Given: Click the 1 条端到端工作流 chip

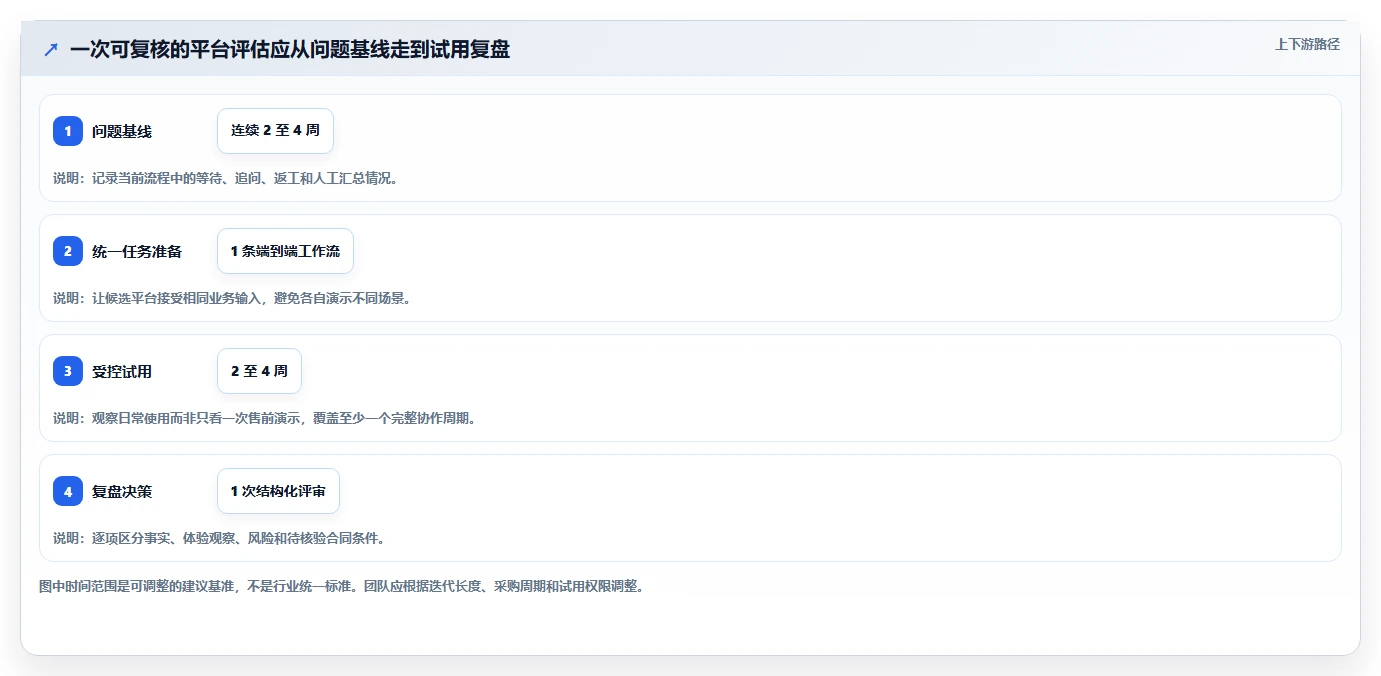Looking at the screenshot, I should pos(285,251).
